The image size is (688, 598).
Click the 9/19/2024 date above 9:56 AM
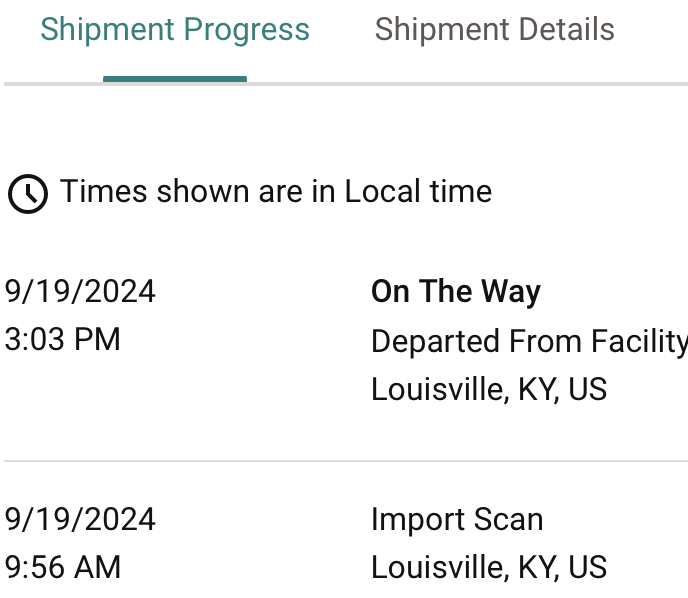click(80, 520)
